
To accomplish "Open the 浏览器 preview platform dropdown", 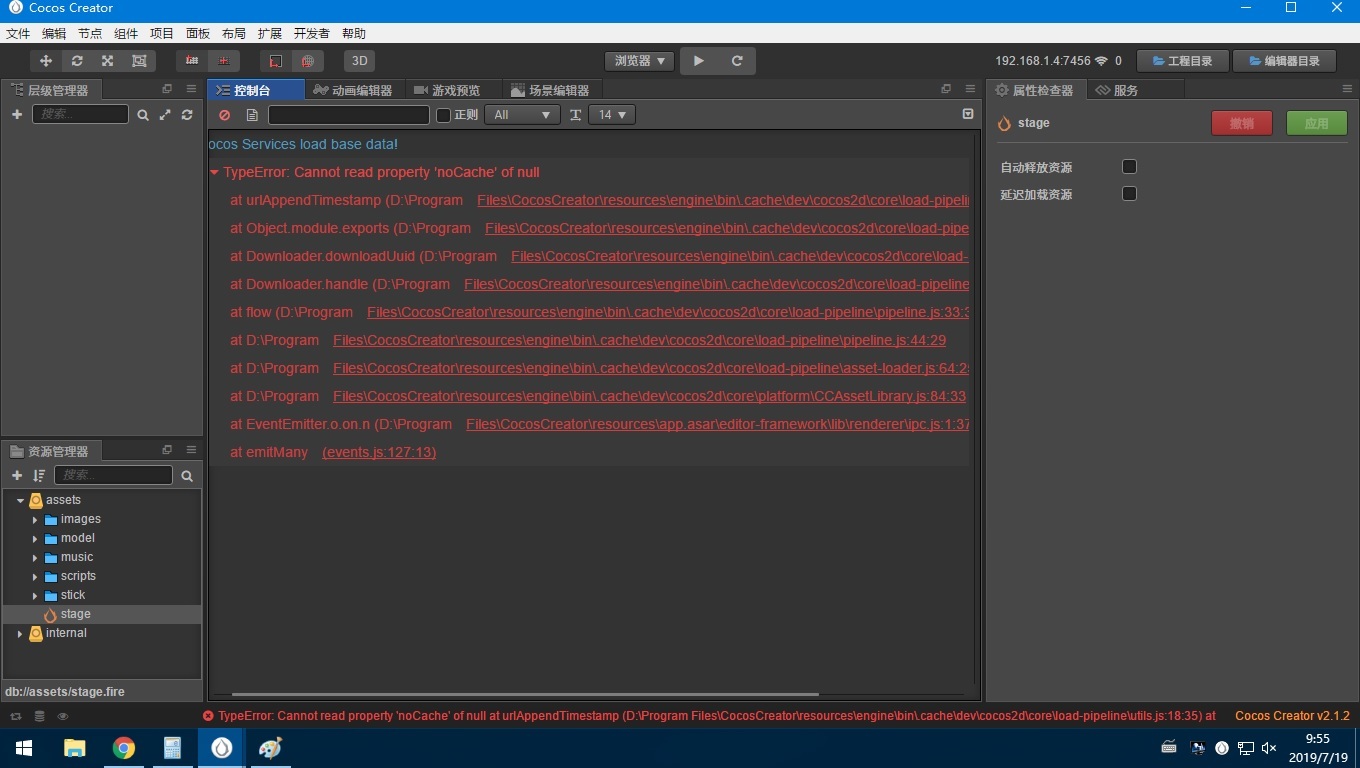I will [x=640, y=61].
